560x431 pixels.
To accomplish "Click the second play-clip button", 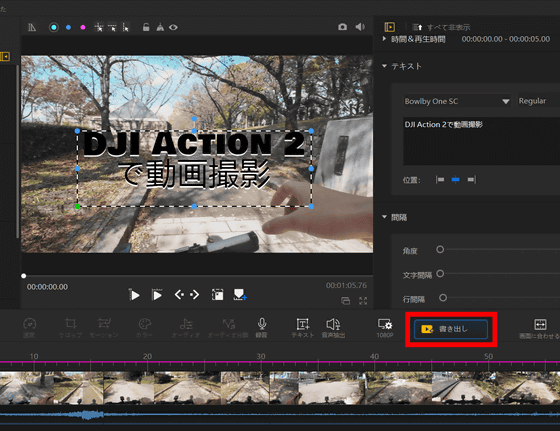I will click(157, 295).
